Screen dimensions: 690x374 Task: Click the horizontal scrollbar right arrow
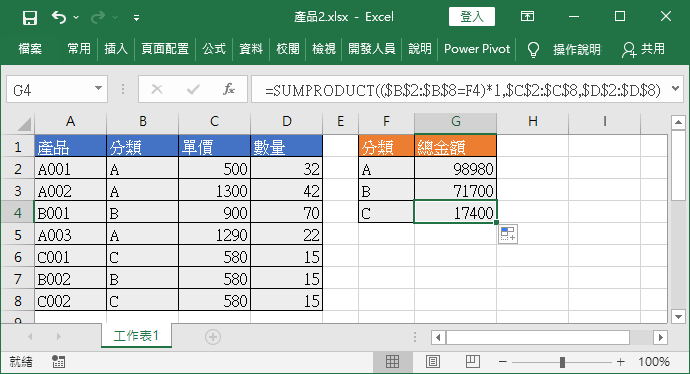tap(660, 337)
